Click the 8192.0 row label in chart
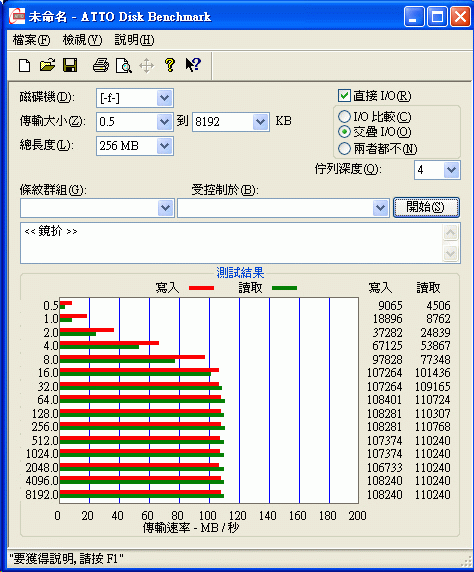The width and height of the screenshot is (474, 572). click(x=42, y=495)
